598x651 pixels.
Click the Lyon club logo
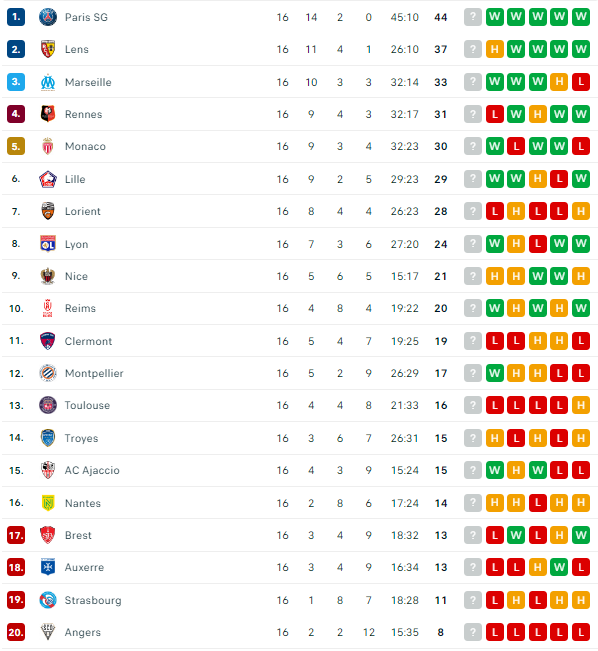[48, 244]
